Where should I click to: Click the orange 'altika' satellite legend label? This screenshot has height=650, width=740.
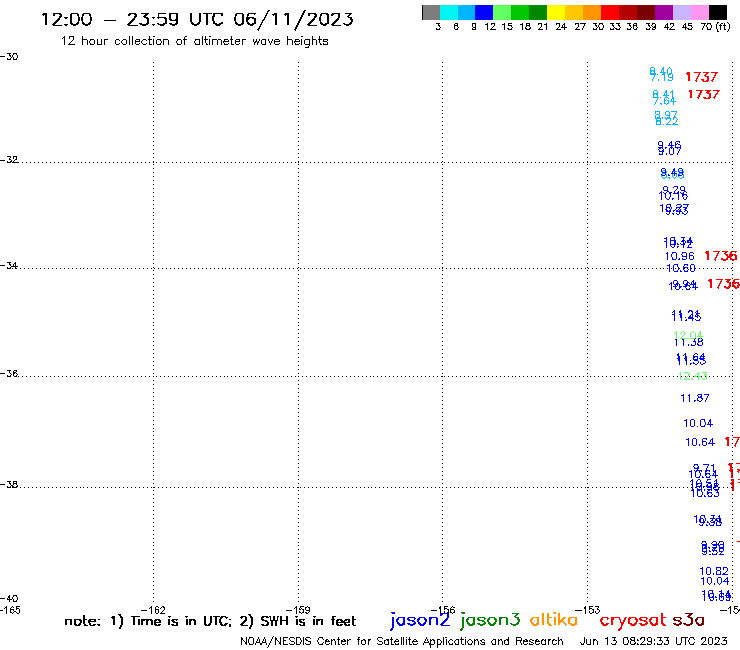click(x=554, y=620)
